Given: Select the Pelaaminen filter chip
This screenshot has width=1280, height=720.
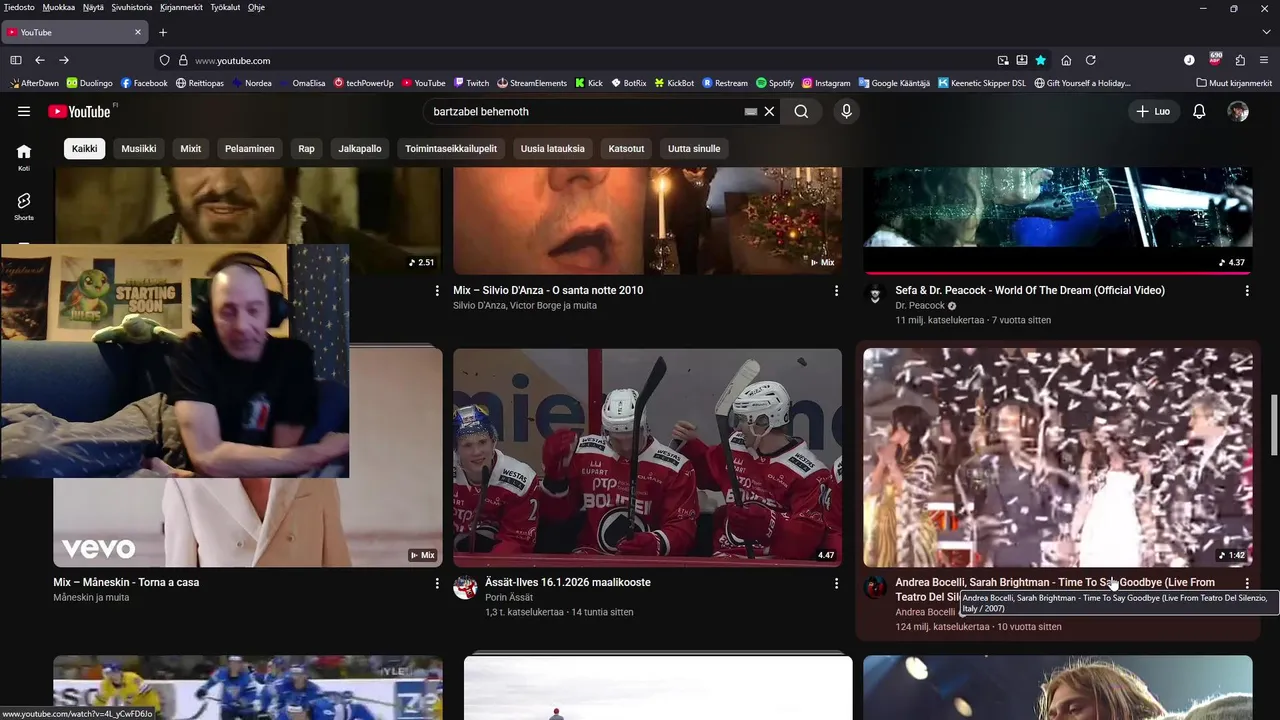Looking at the screenshot, I should tap(250, 148).
